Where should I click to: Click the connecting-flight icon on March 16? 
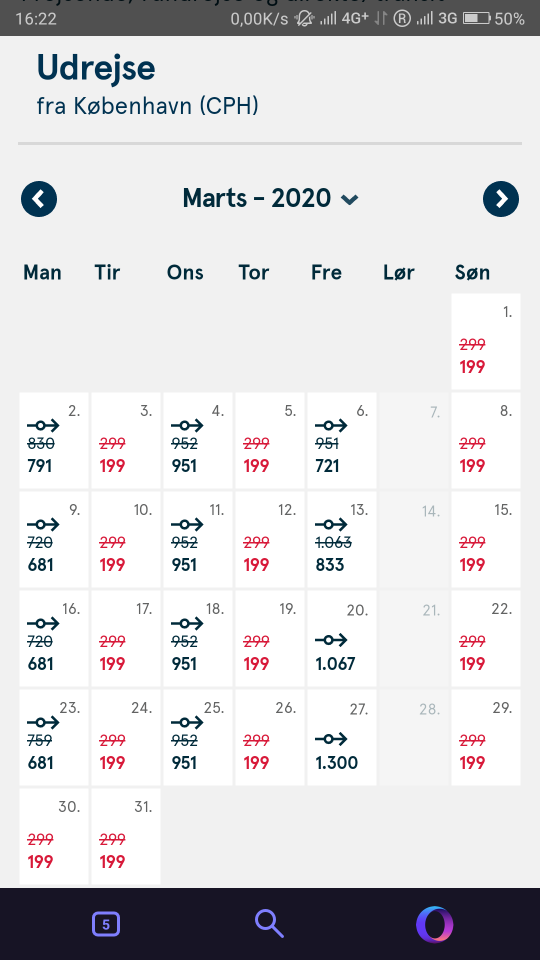click(43, 623)
